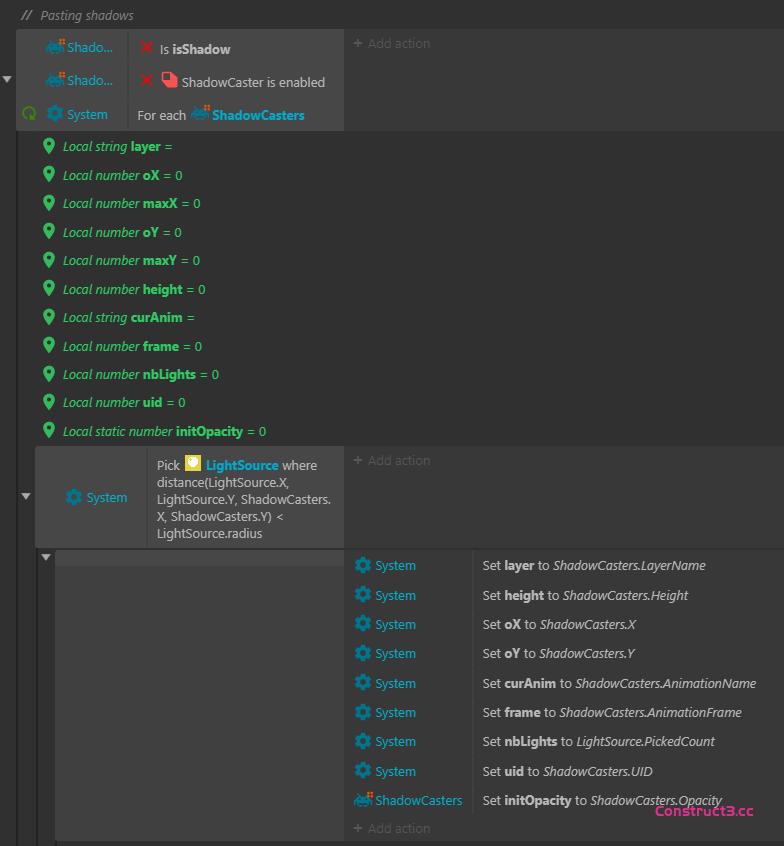Viewport: 784px width, 846px height.
Task: Click the yellow LightSource object icon
Action: [x=193, y=464]
